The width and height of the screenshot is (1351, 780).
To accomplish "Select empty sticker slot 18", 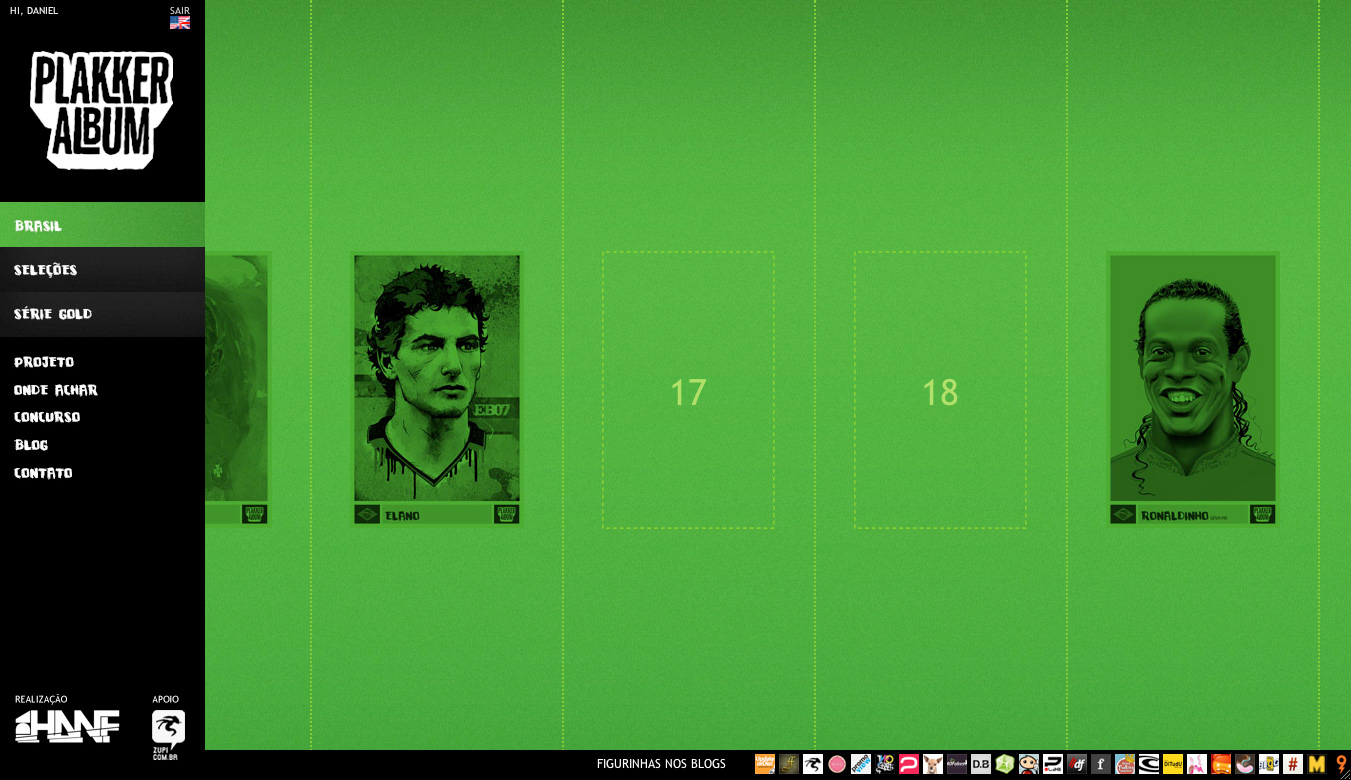I will [940, 390].
